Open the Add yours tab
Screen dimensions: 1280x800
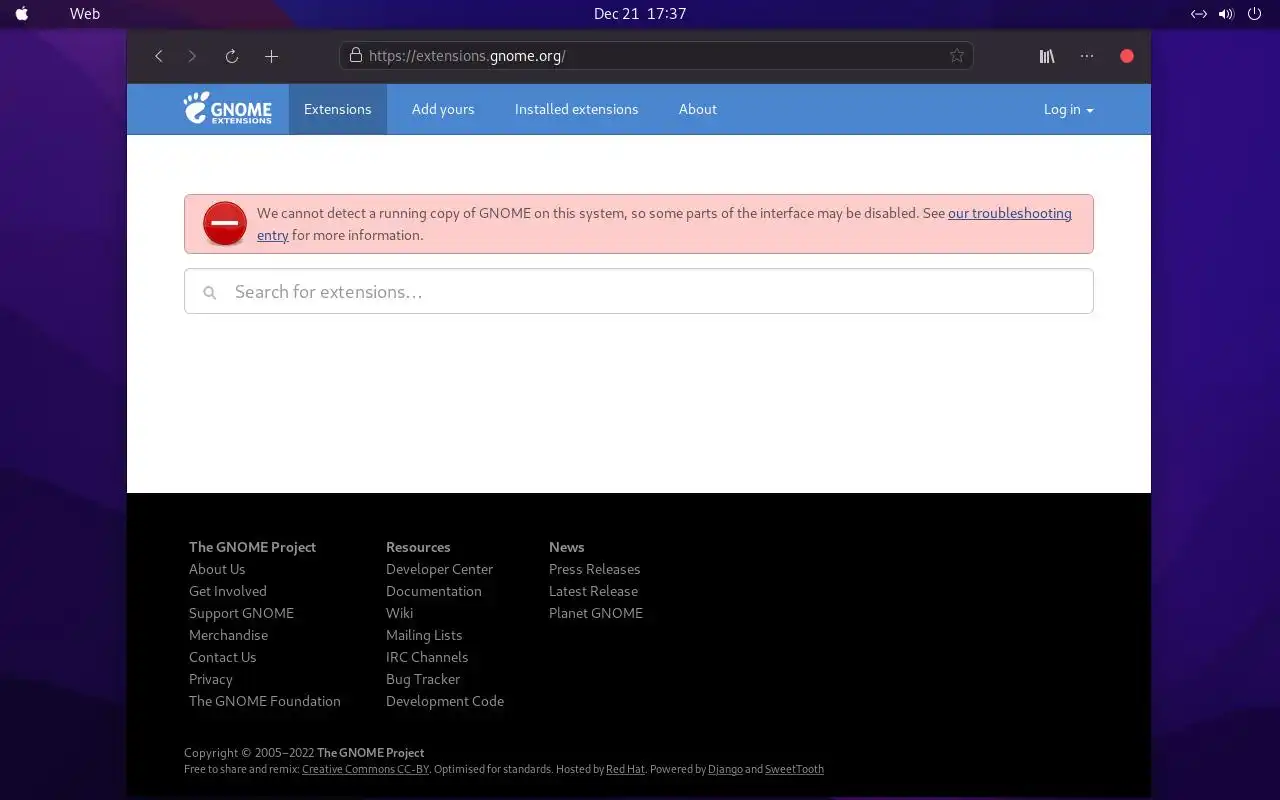[443, 109]
